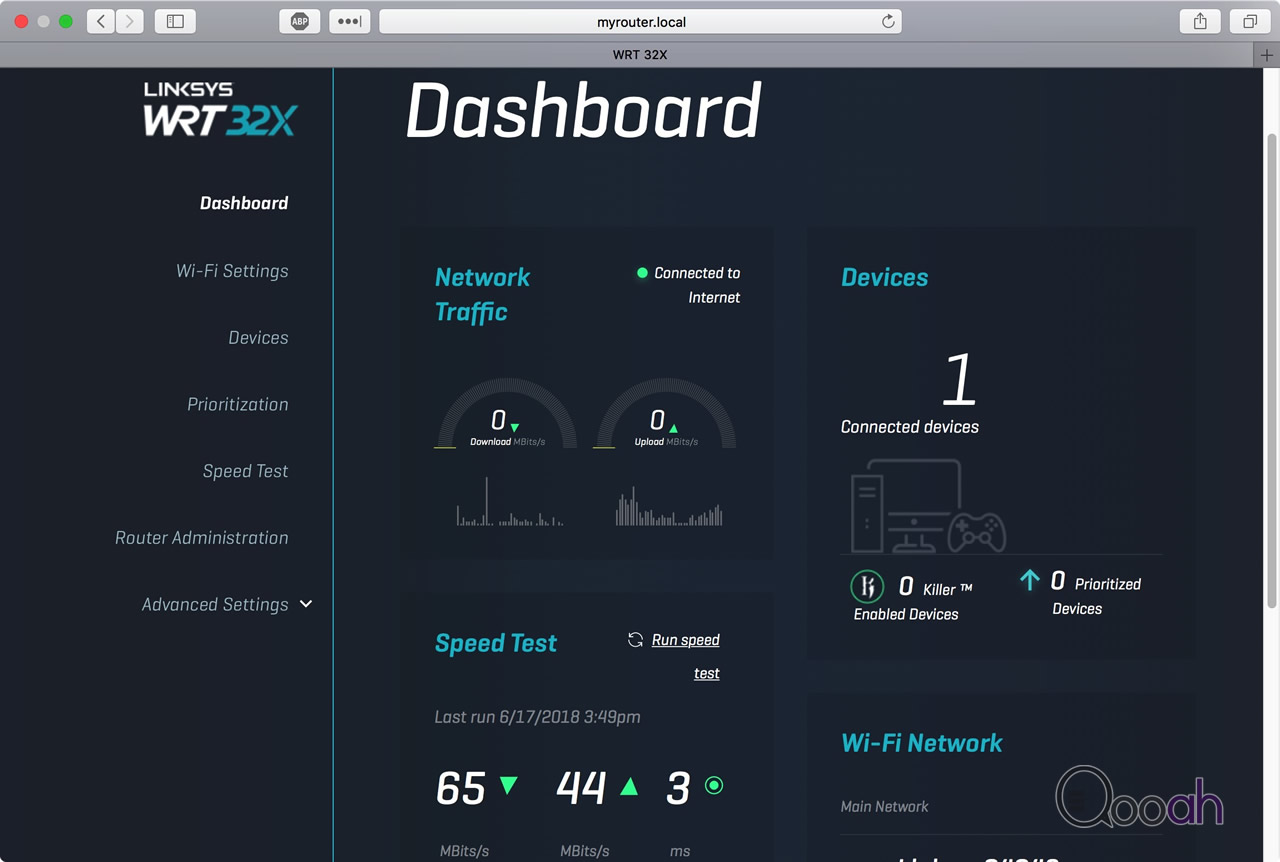1280x862 pixels.
Task: Click the Network Traffic card heading
Action: [x=483, y=294]
